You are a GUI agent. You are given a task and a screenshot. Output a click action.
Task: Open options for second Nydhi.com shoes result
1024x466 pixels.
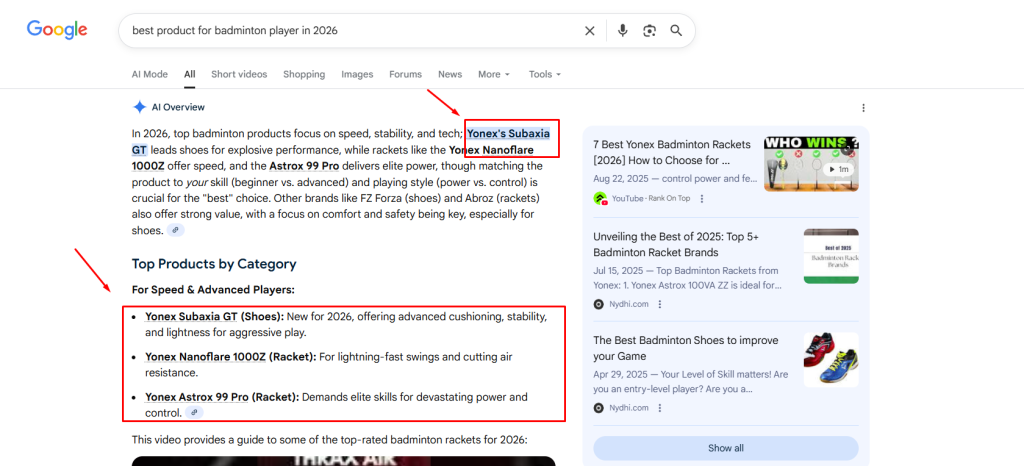click(x=660, y=408)
